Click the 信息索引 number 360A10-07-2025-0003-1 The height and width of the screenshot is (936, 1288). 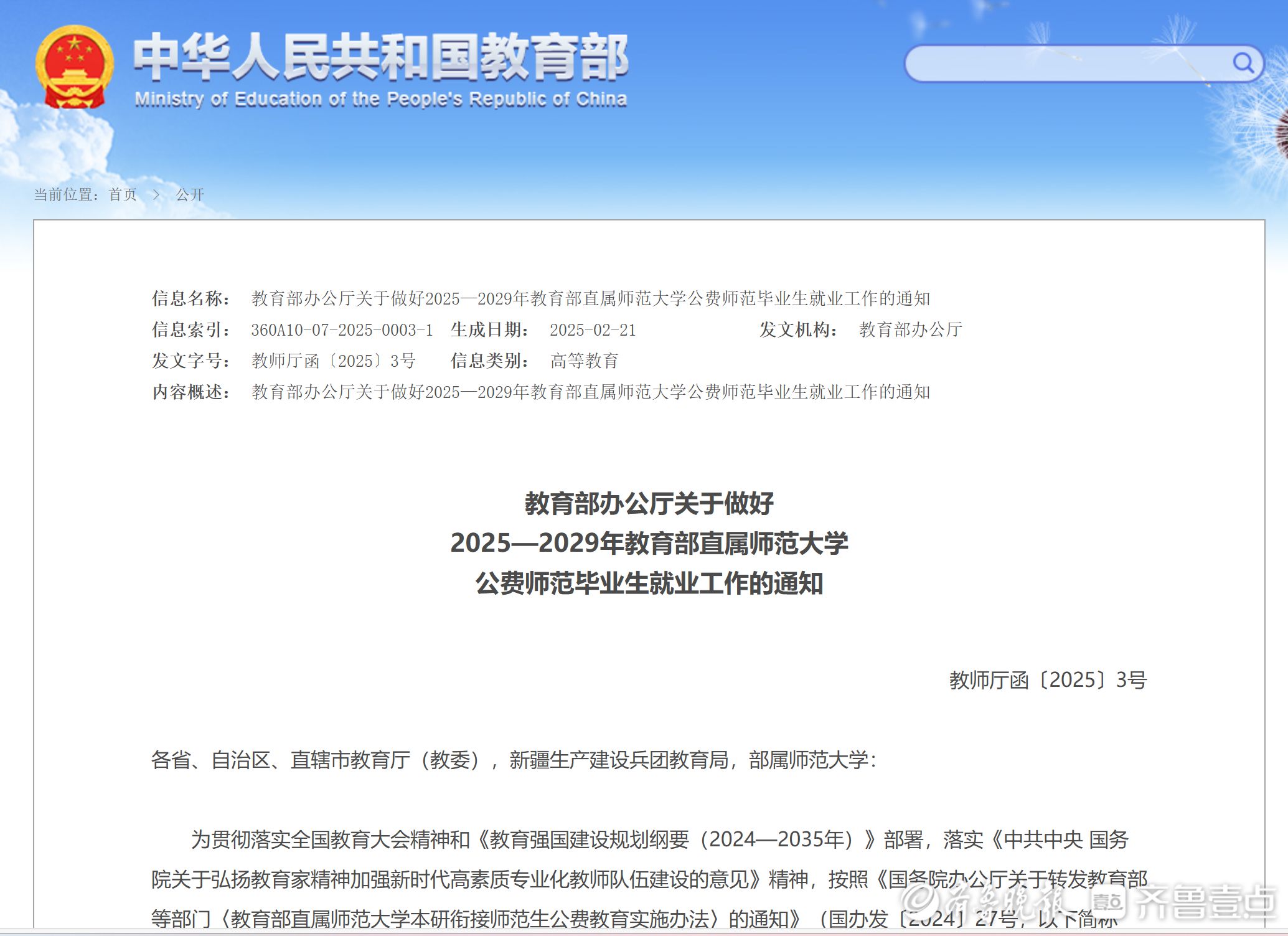point(342,329)
